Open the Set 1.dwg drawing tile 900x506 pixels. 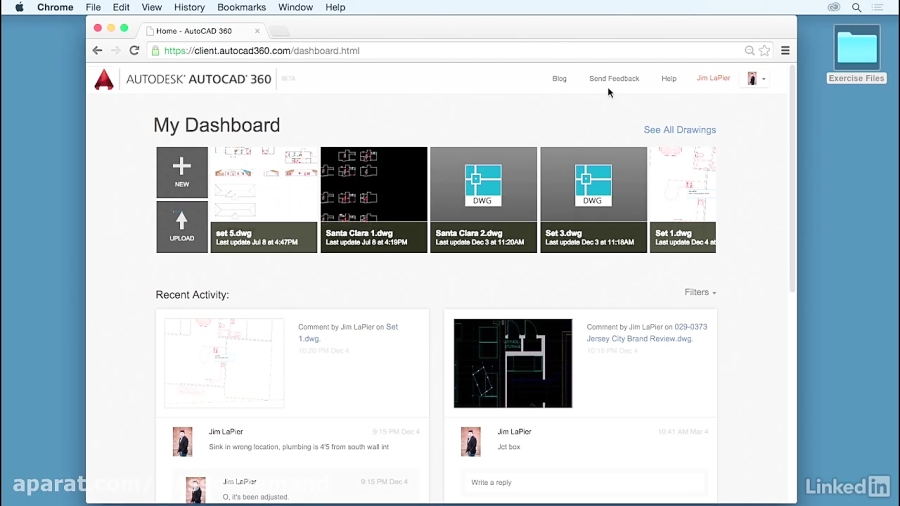[x=683, y=200]
